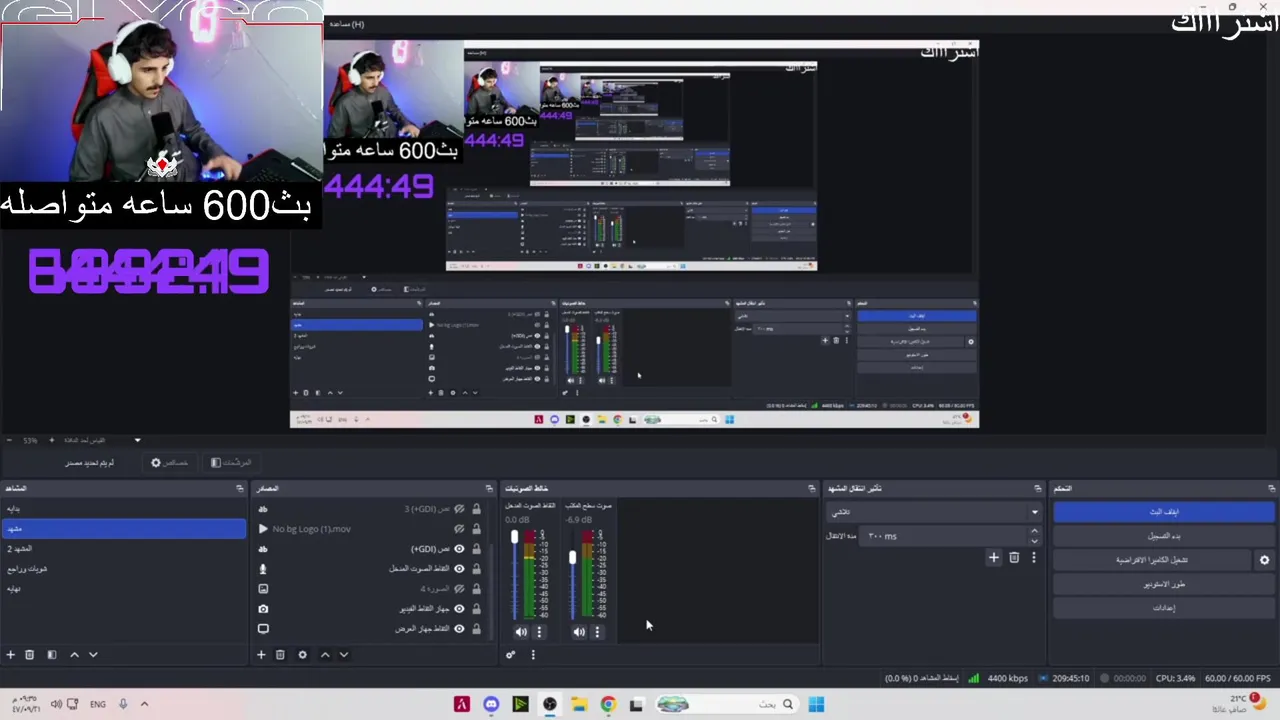1280x720 pixels.
Task: Open audio mixer bottom three-dots menu
Action: click(533, 655)
